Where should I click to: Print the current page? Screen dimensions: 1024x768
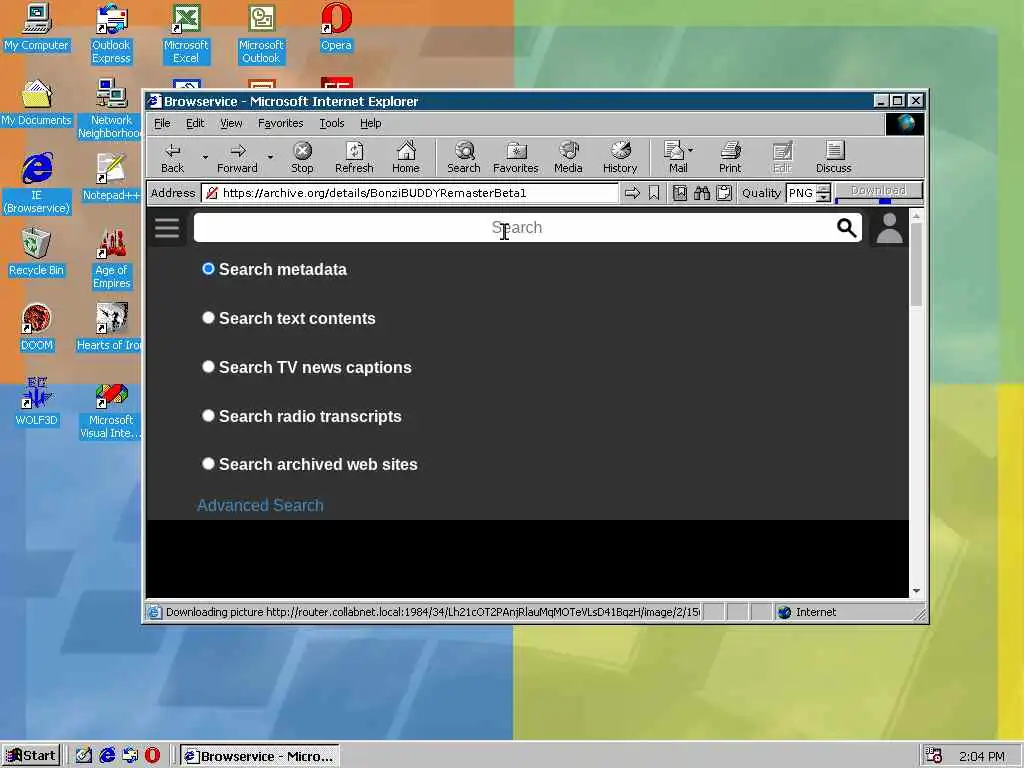click(x=730, y=158)
